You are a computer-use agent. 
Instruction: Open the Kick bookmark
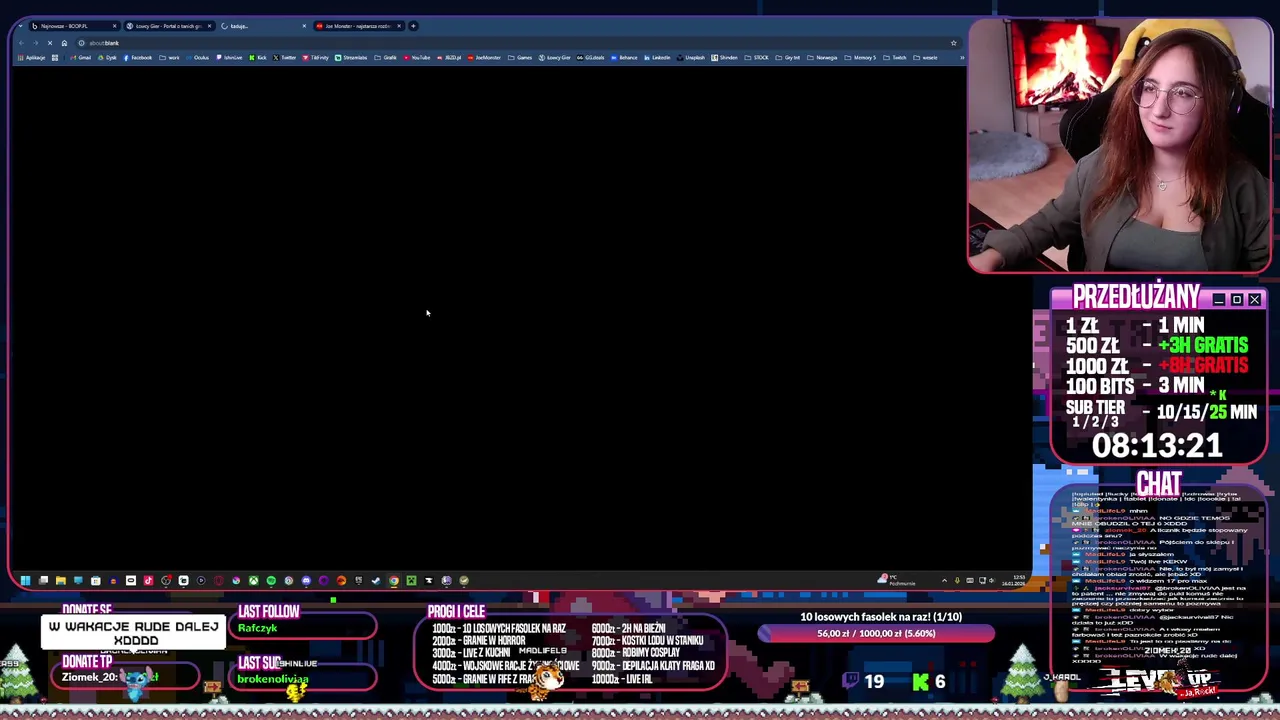pos(258,57)
